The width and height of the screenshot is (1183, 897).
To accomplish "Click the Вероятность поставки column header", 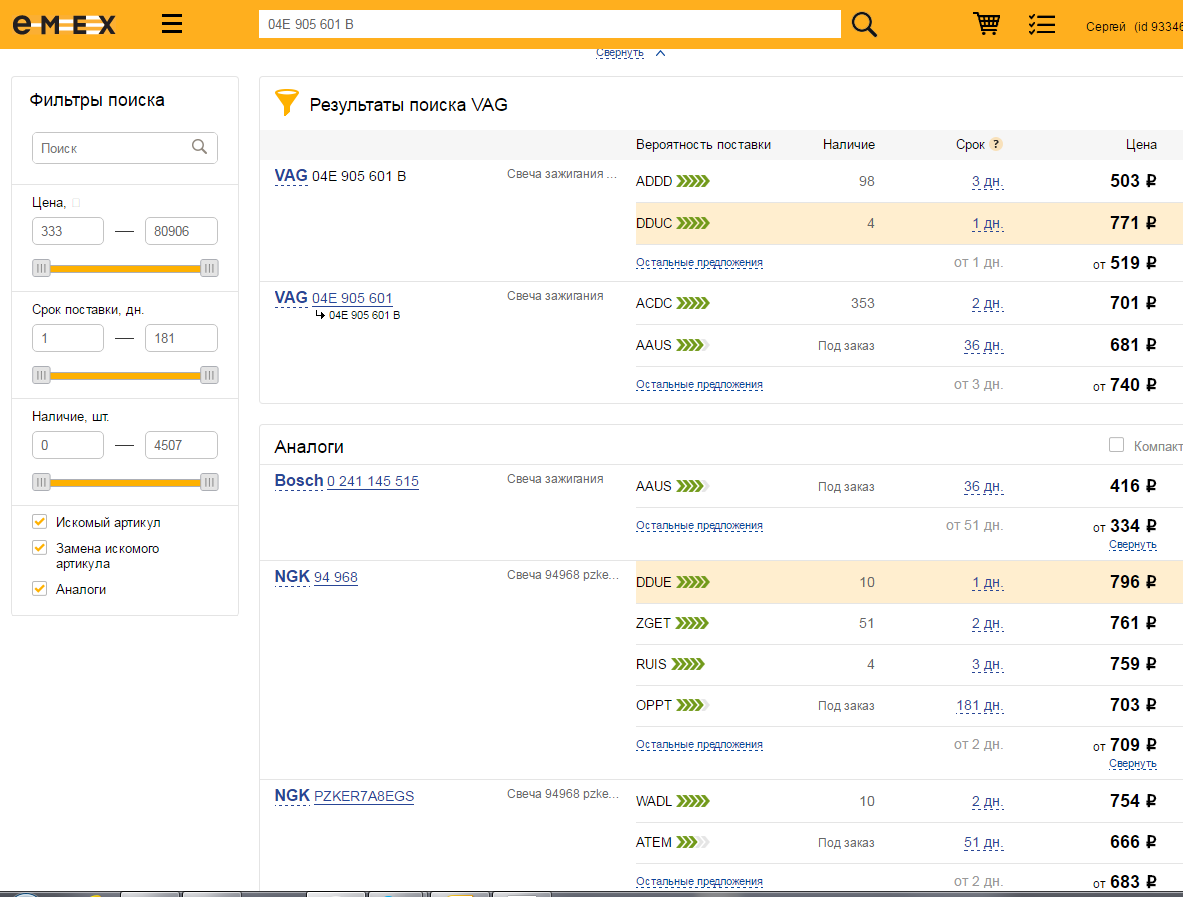I will click(703, 144).
